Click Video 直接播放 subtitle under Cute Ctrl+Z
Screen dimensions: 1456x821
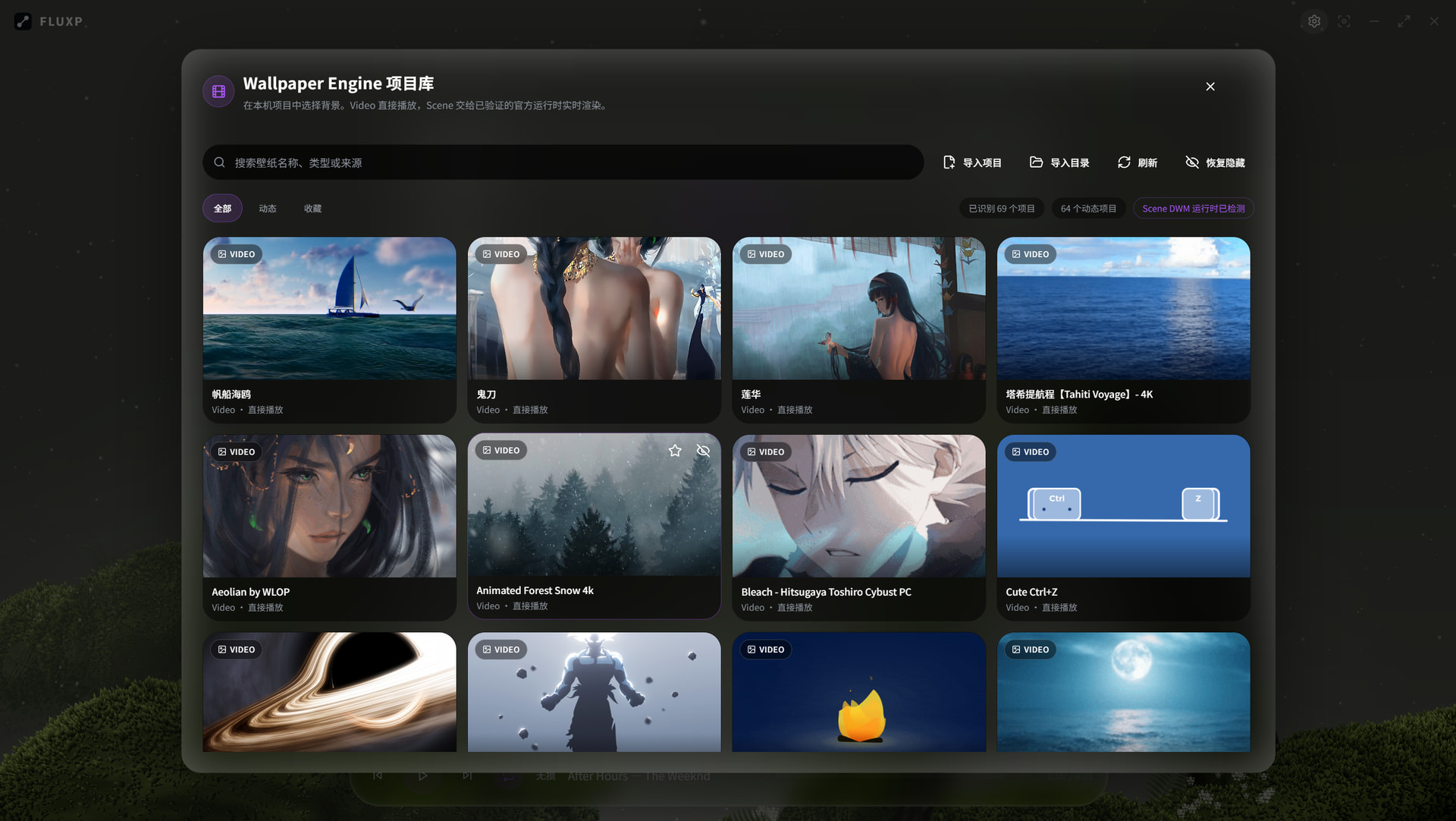[x=1041, y=608]
